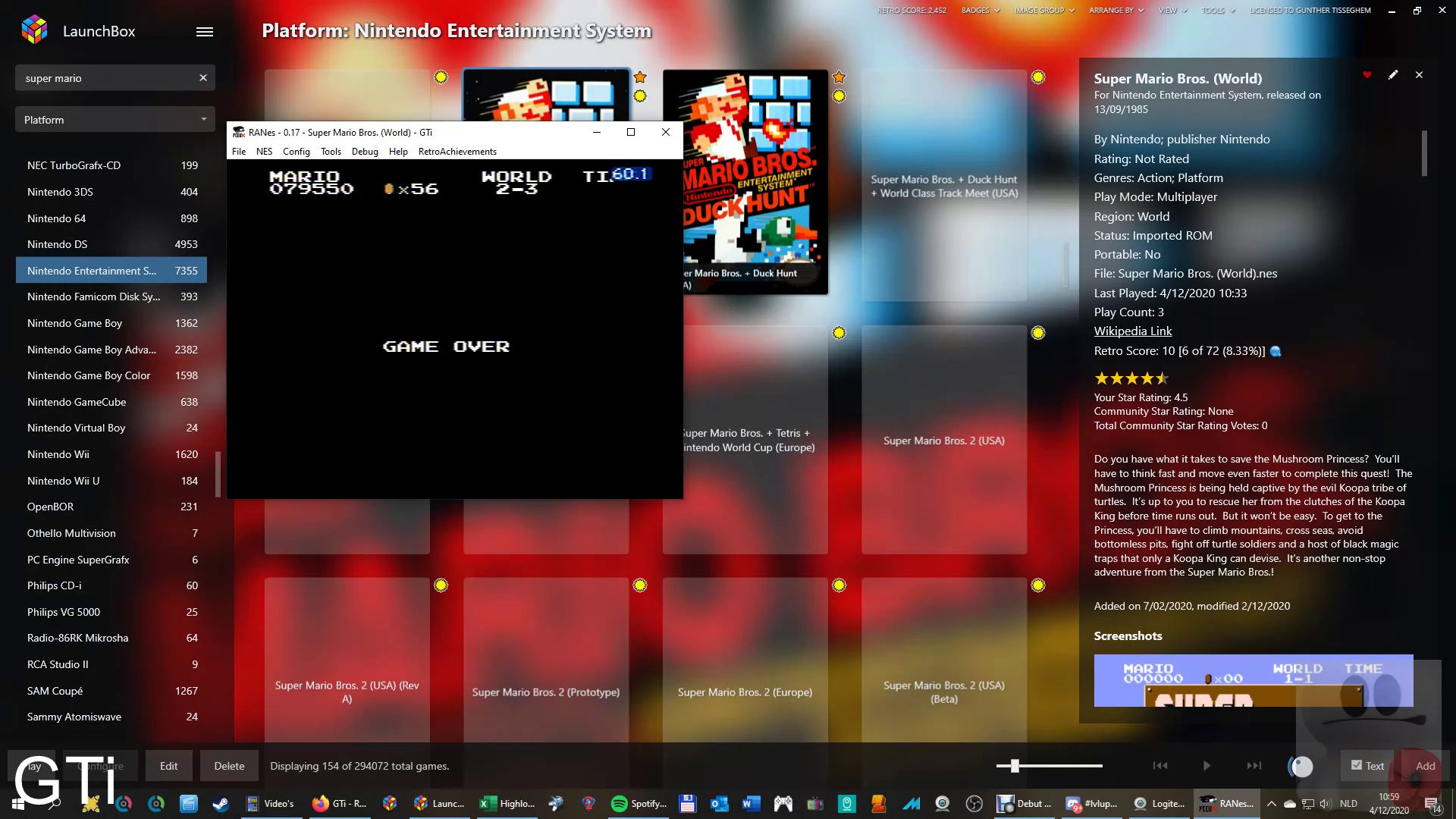Click the Windows Start button

(x=18, y=804)
